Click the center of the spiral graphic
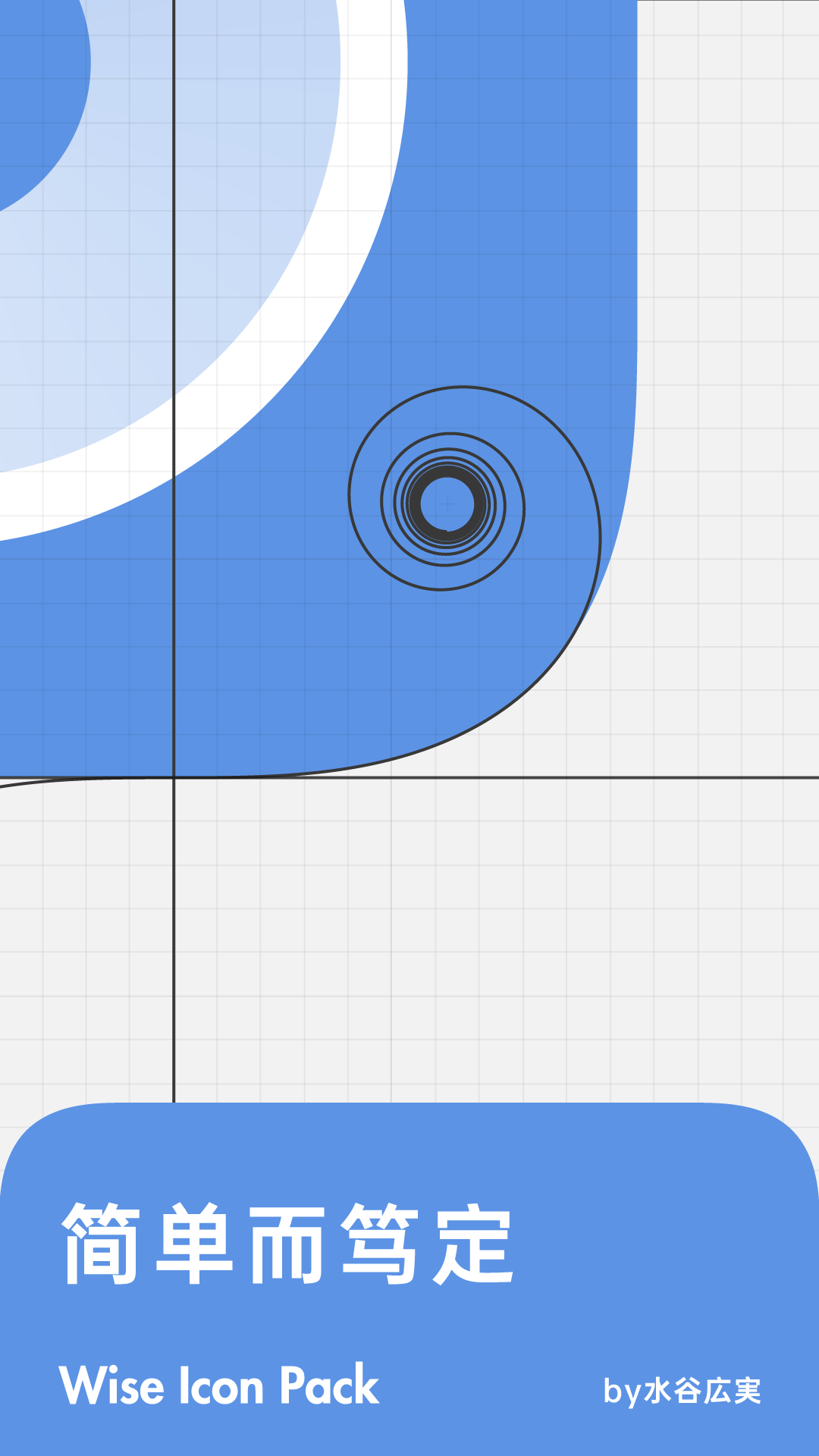The image size is (819, 1456). [x=447, y=504]
